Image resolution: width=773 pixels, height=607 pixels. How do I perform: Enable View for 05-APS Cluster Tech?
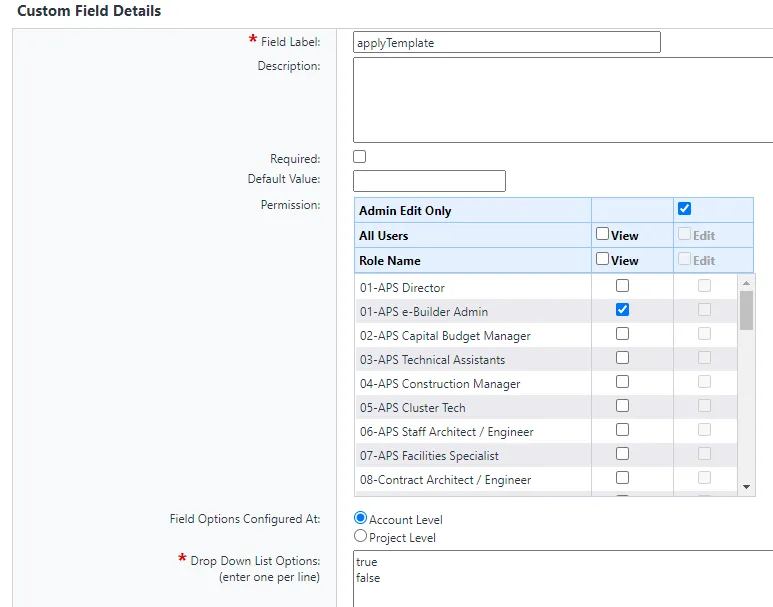click(622, 406)
